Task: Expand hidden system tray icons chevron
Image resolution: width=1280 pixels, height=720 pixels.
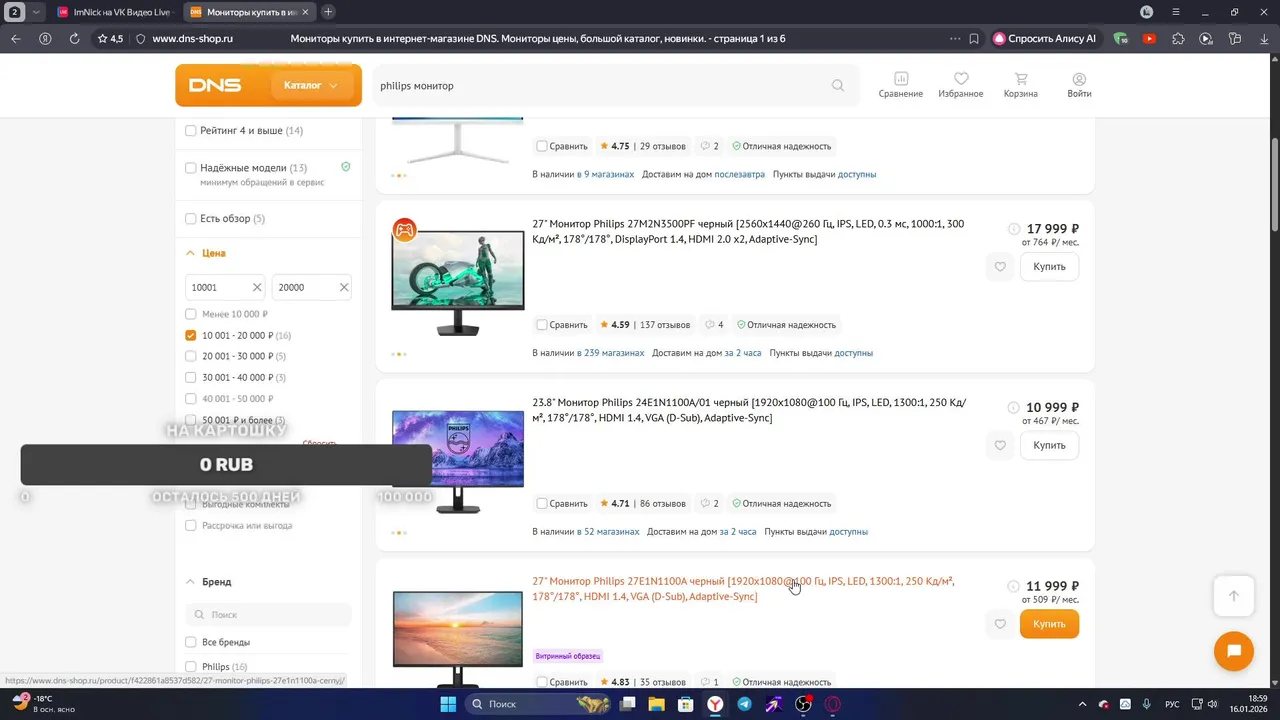Action: tap(1083, 704)
